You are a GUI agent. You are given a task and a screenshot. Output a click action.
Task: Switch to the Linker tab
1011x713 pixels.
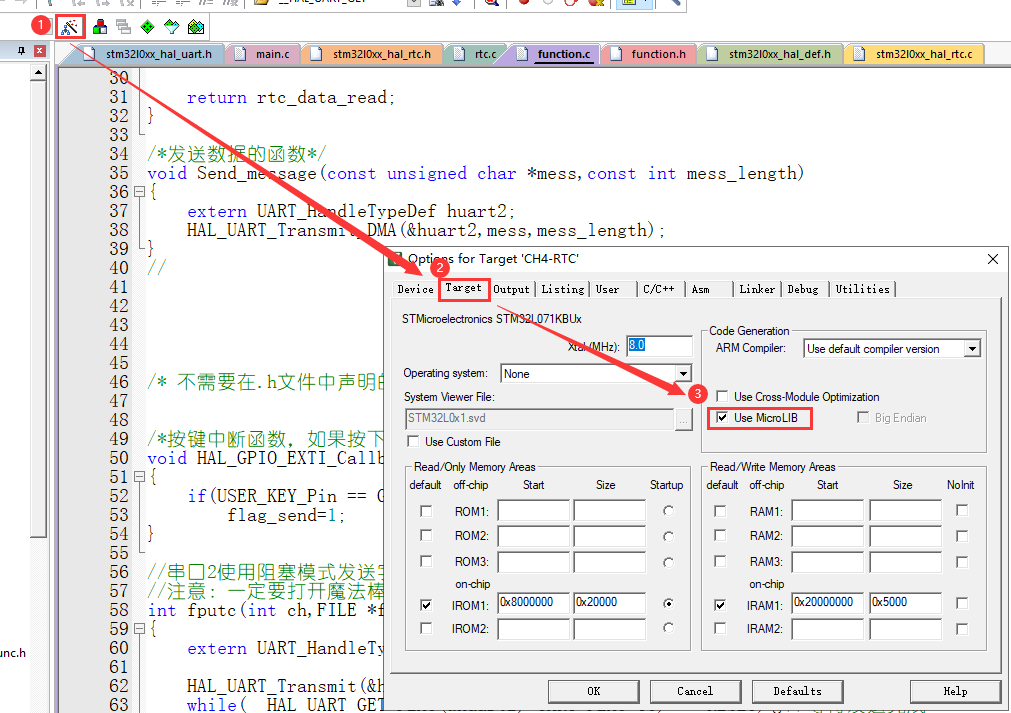click(757, 289)
